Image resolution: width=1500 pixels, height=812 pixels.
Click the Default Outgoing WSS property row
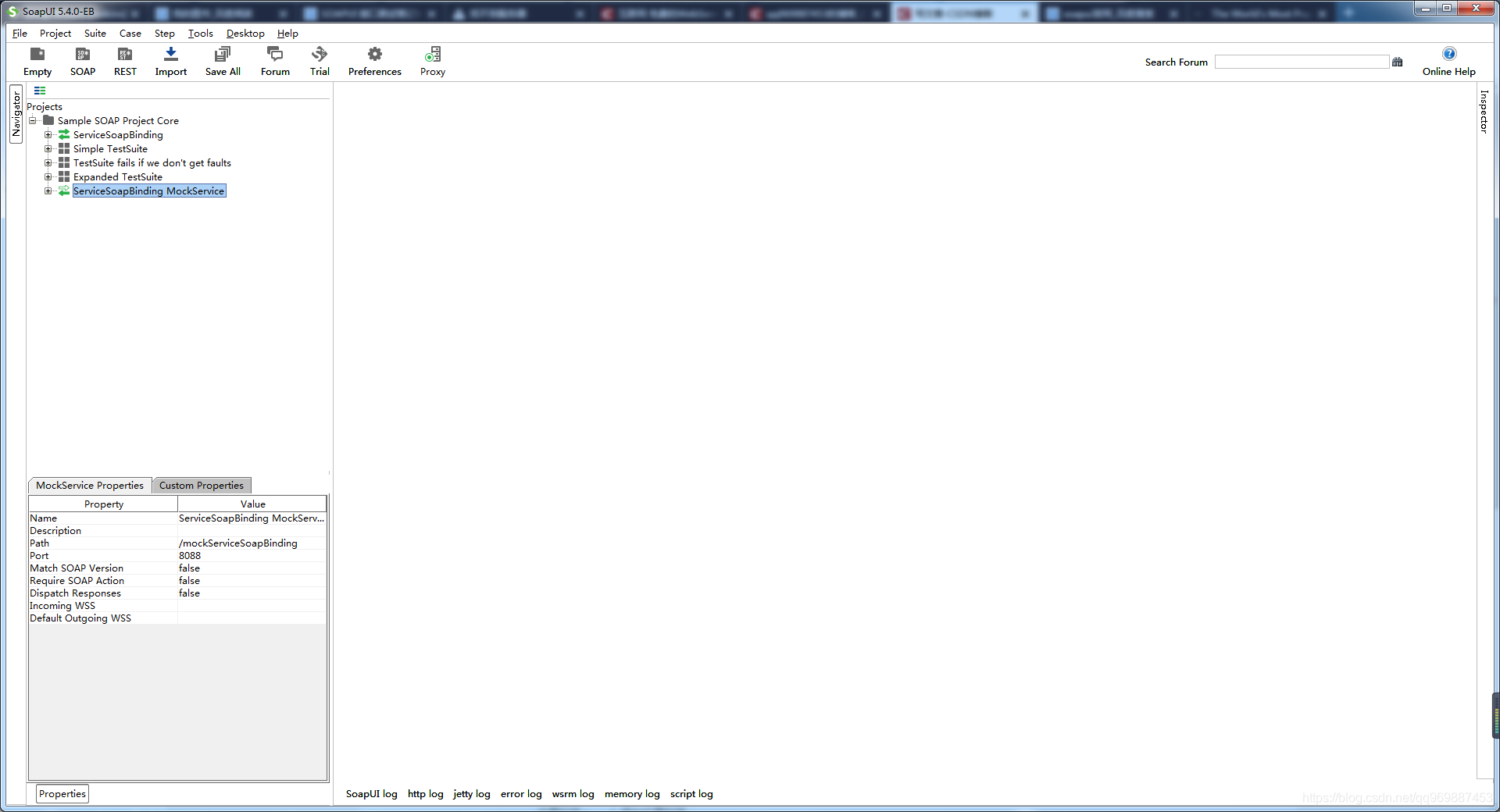point(177,618)
